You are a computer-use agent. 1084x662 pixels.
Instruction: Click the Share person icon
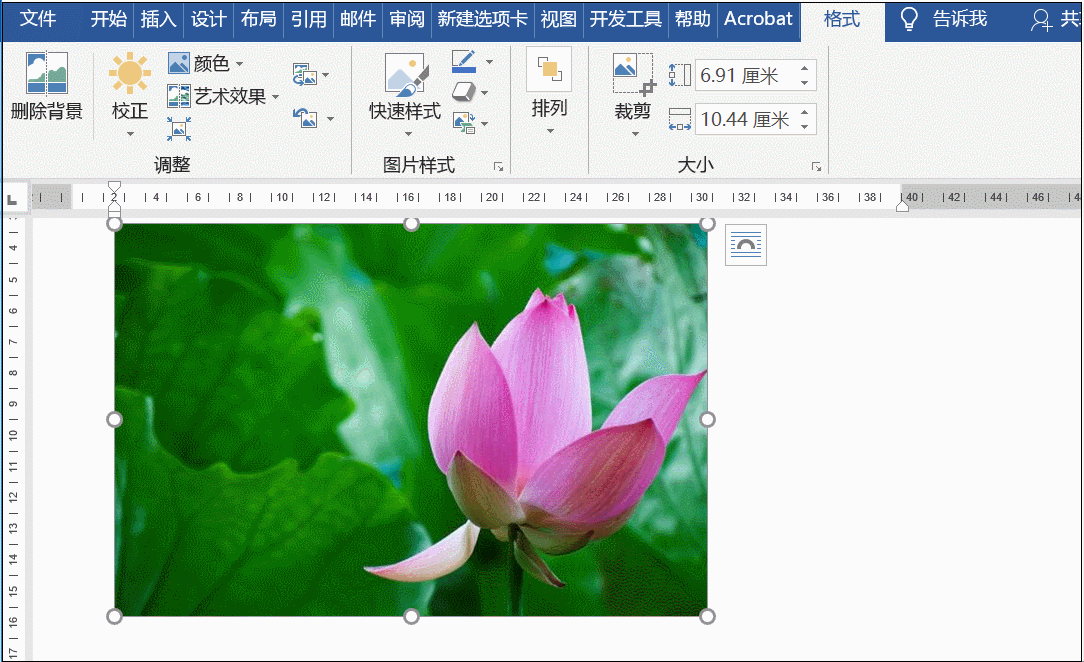click(1041, 19)
